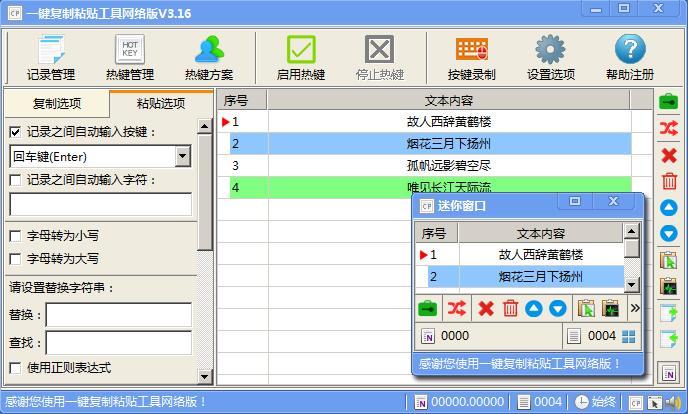
Task: Click the left panel vertical scrollbar
Action: click(x=205, y=250)
